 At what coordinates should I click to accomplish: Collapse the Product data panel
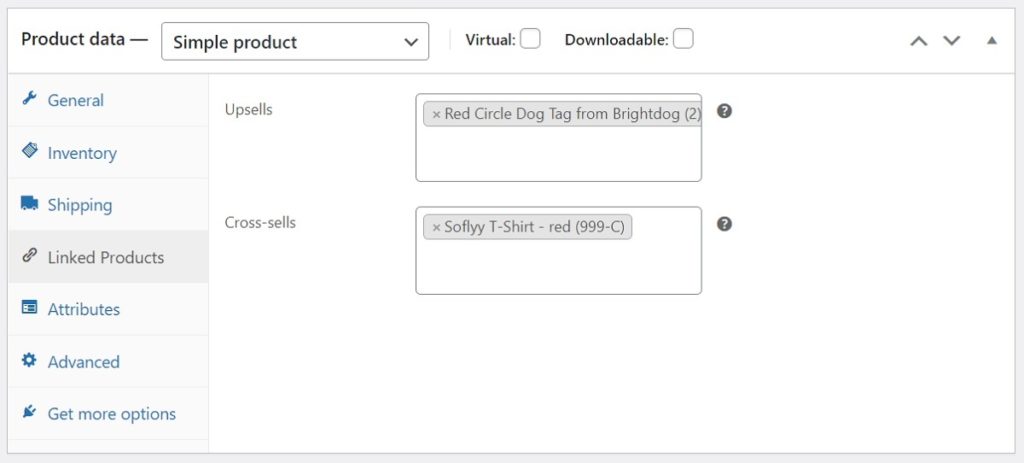[x=992, y=40]
